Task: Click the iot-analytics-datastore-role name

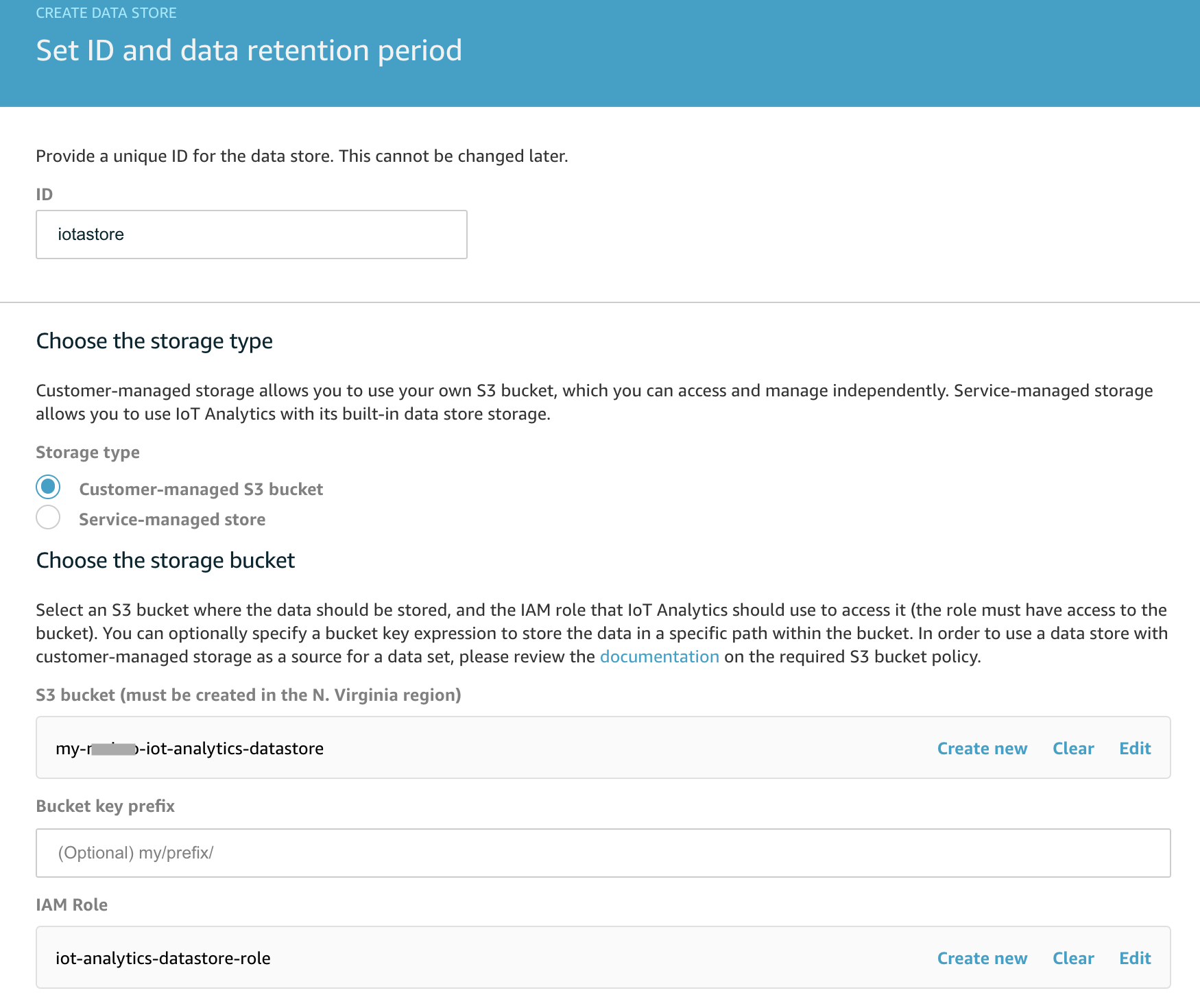Action: [163, 958]
